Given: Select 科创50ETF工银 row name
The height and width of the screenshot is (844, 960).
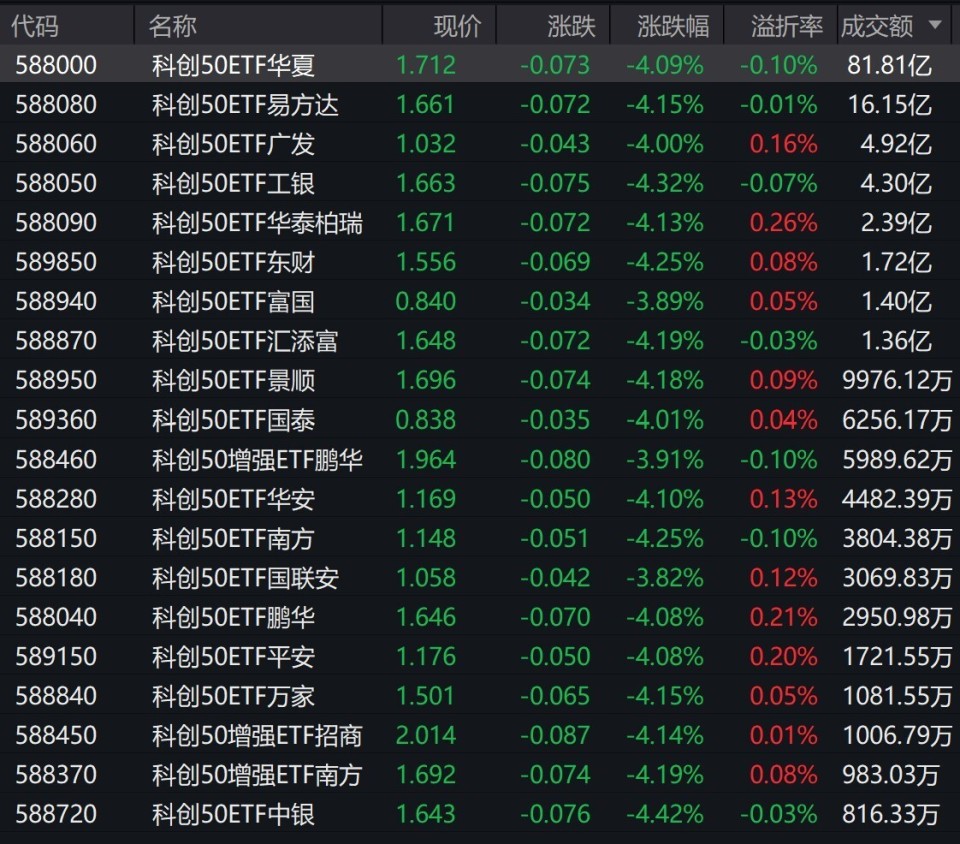Looking at the screenshot, I should click(x=233, y=184).
